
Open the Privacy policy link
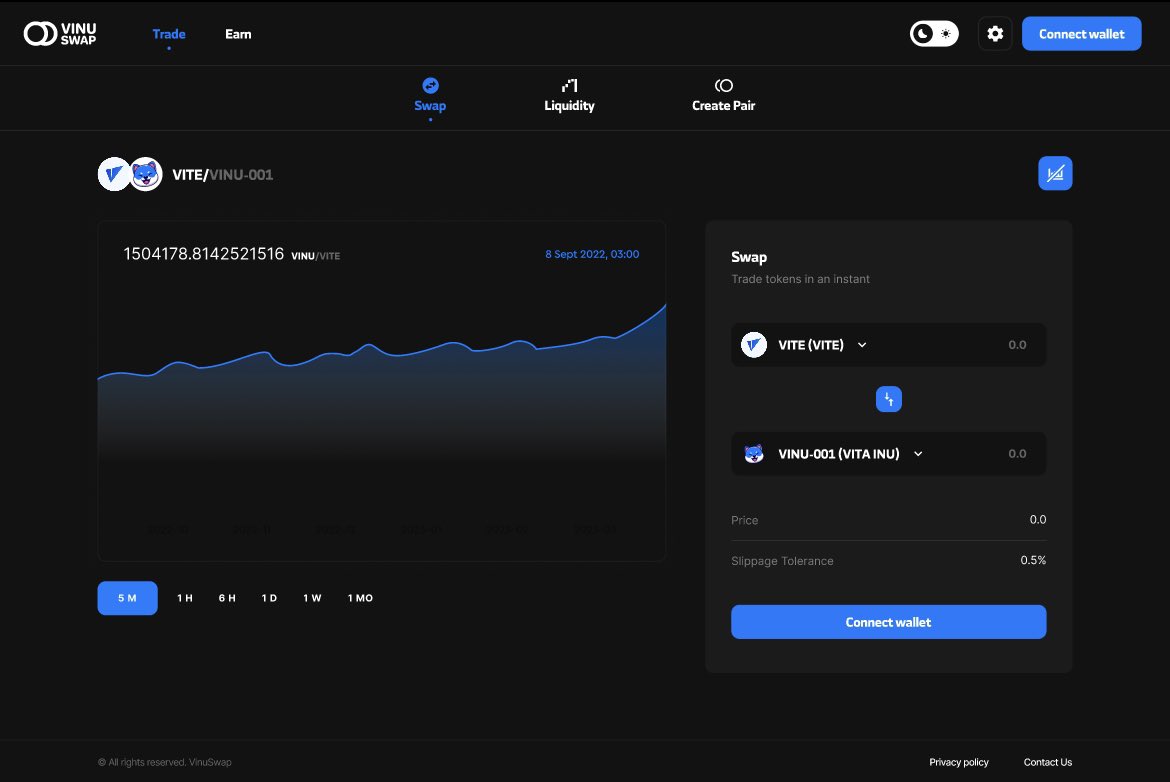click(958, 761)
